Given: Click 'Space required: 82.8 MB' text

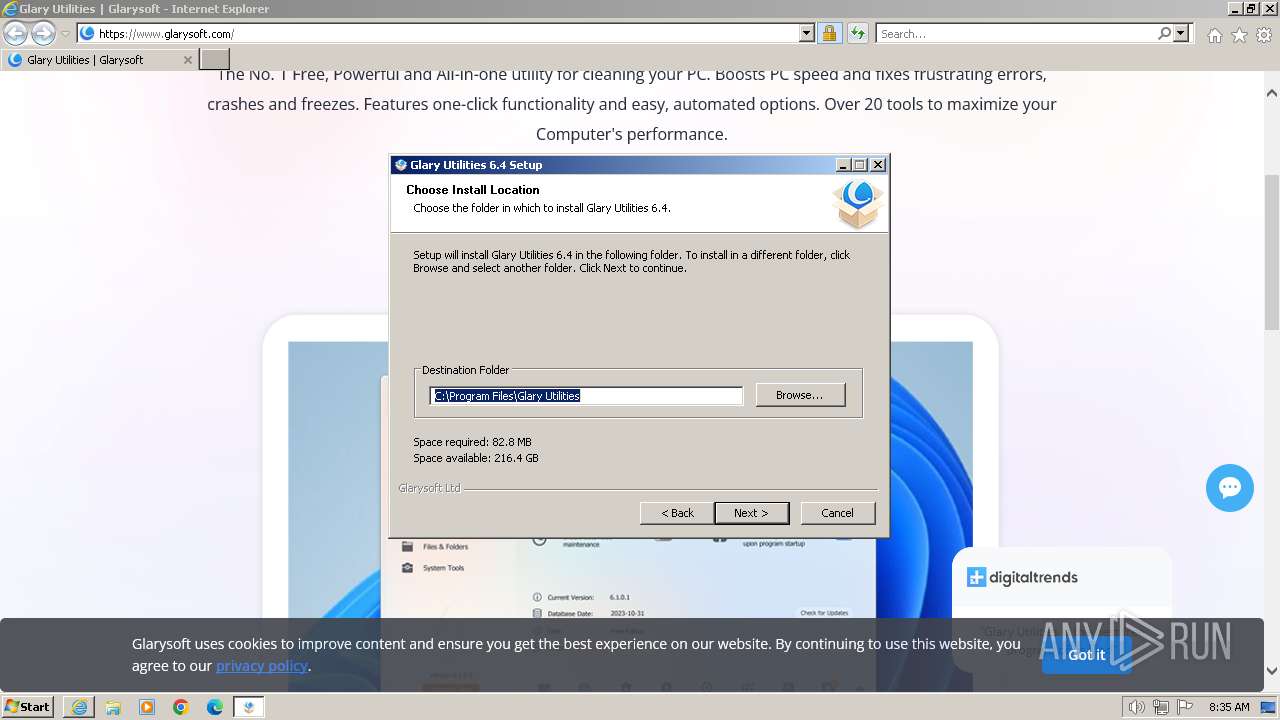Looking at the screenshot, I should [472, 442].
